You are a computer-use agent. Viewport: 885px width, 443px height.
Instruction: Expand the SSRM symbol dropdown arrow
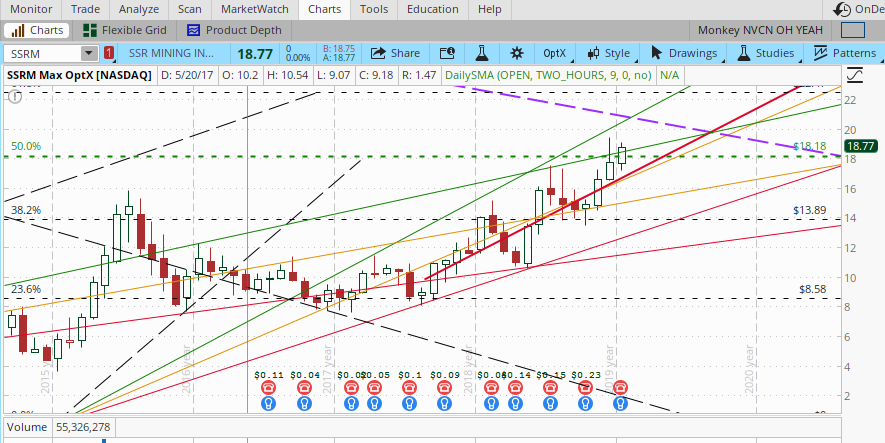click(89, 53)
